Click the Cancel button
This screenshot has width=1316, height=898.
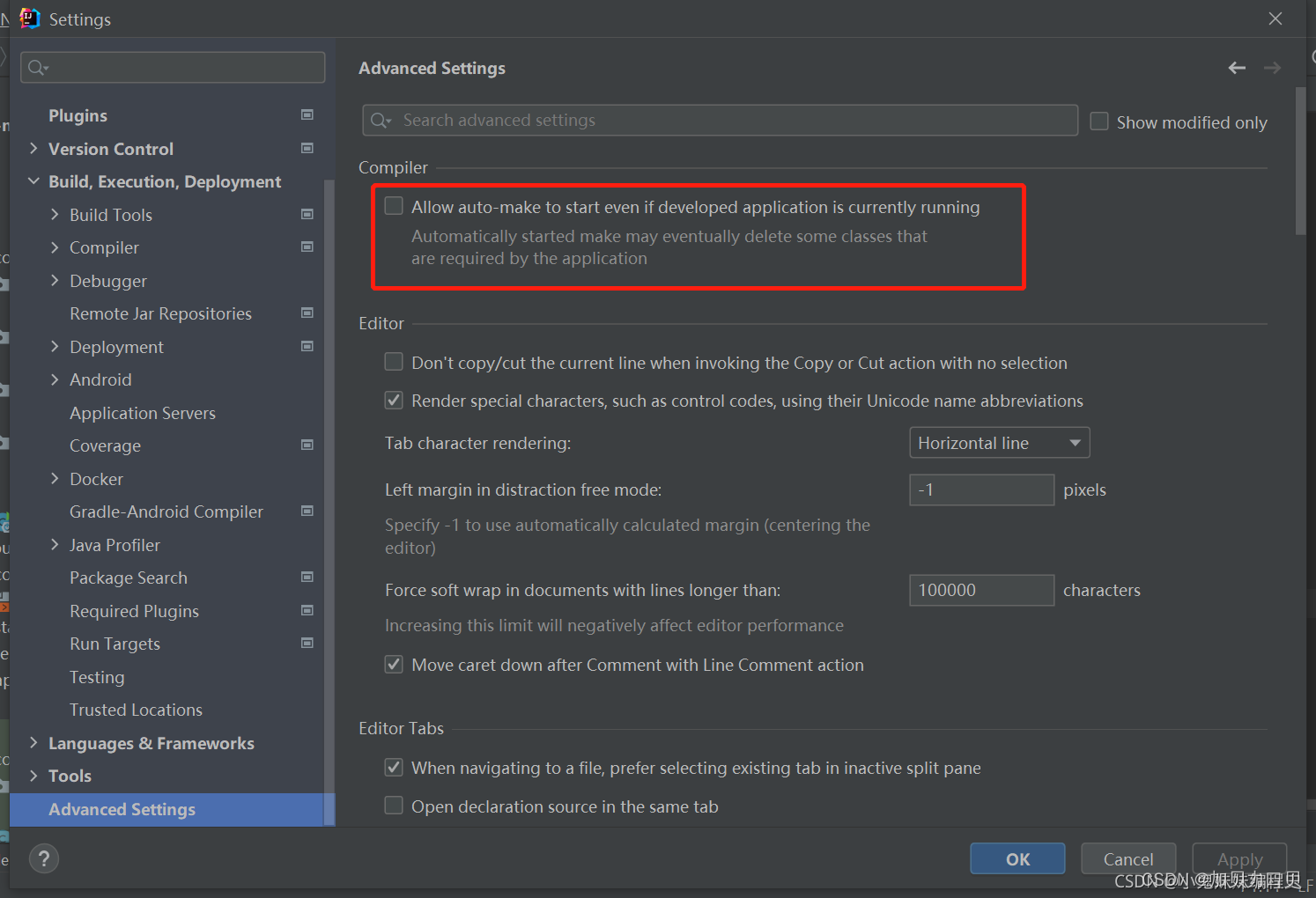[x=1128, y=859]
